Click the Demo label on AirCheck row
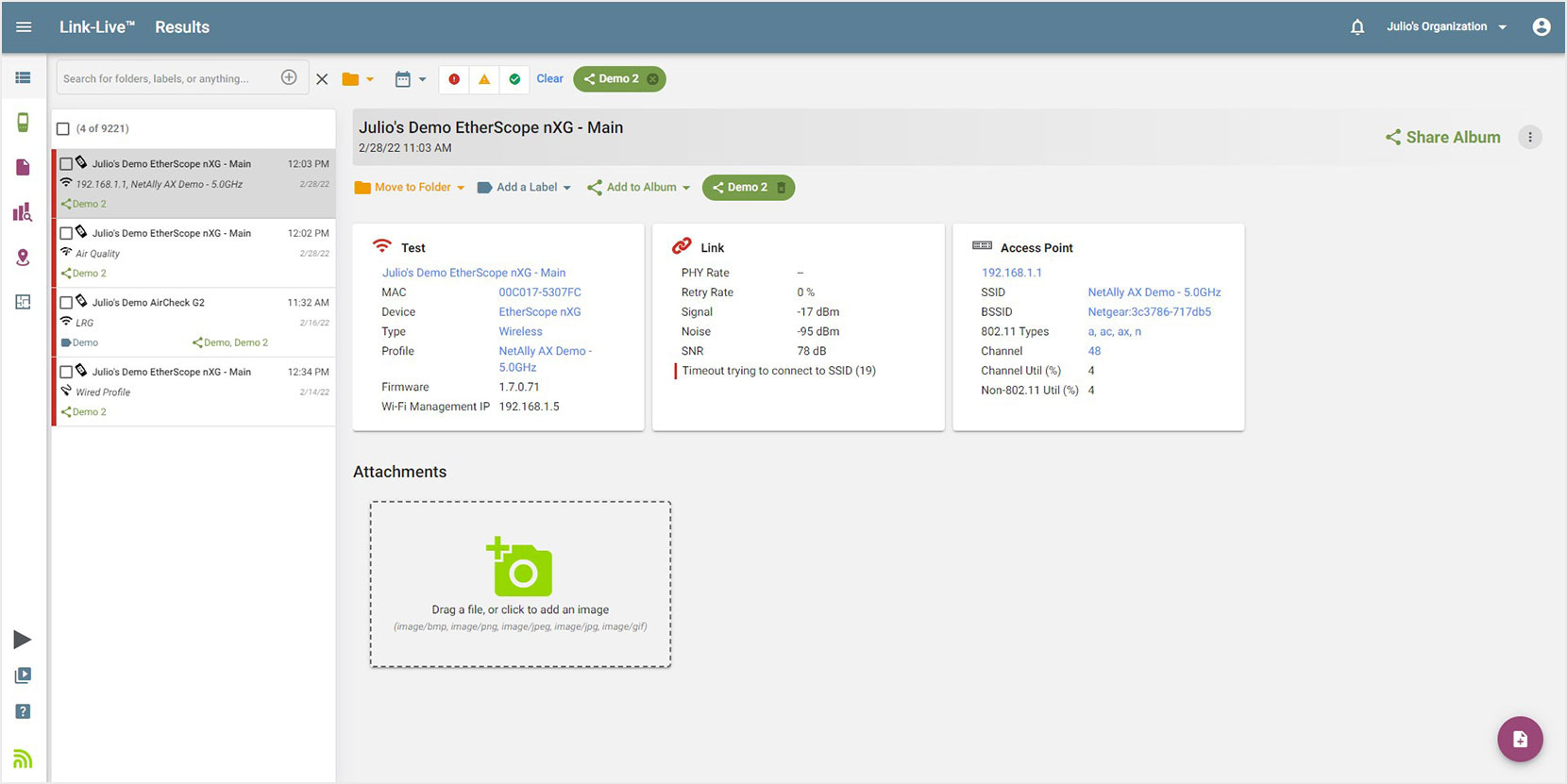Image resolution: width=1567 pixels, height=784 pixels. pos(80,342)
